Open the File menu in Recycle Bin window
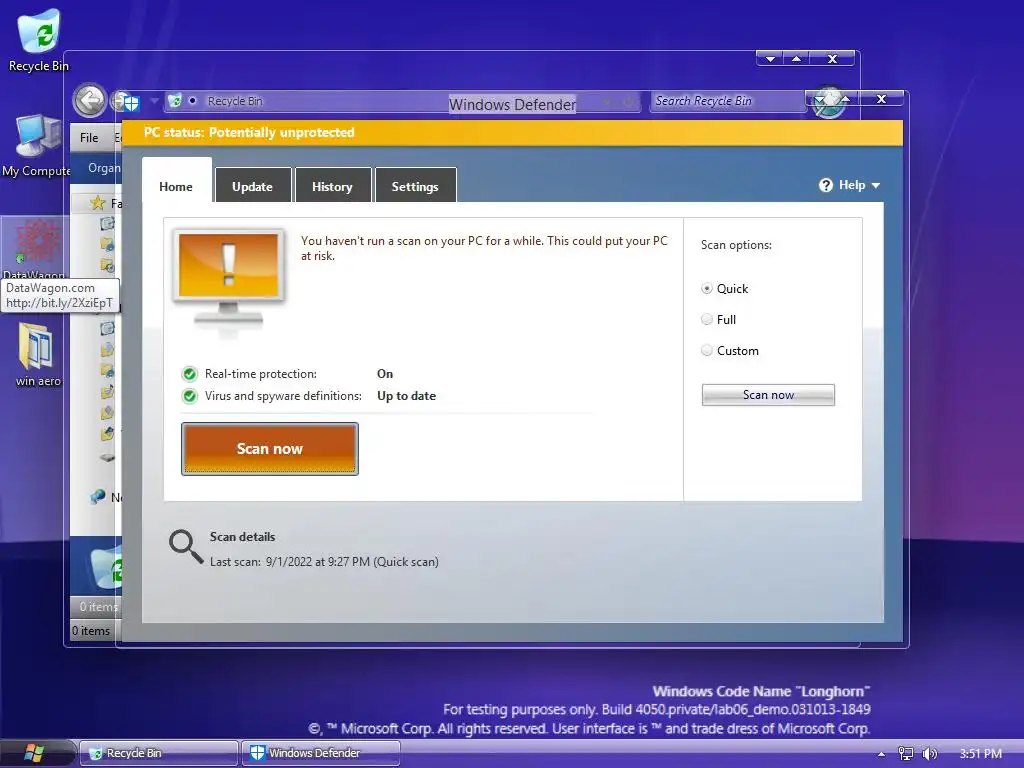Screen dimensions: 1024x768 click(x=89, y=138)
